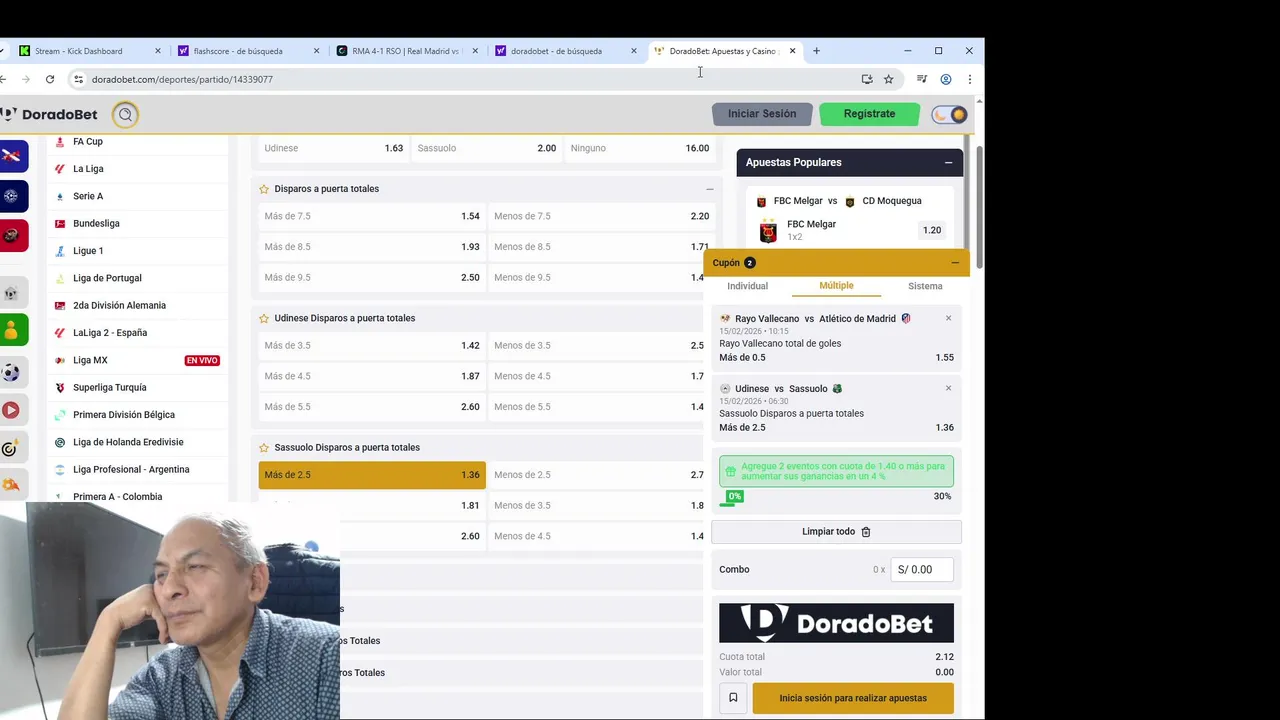
Task: Click the Iniciar Sesión button
Action: (762, 114)
